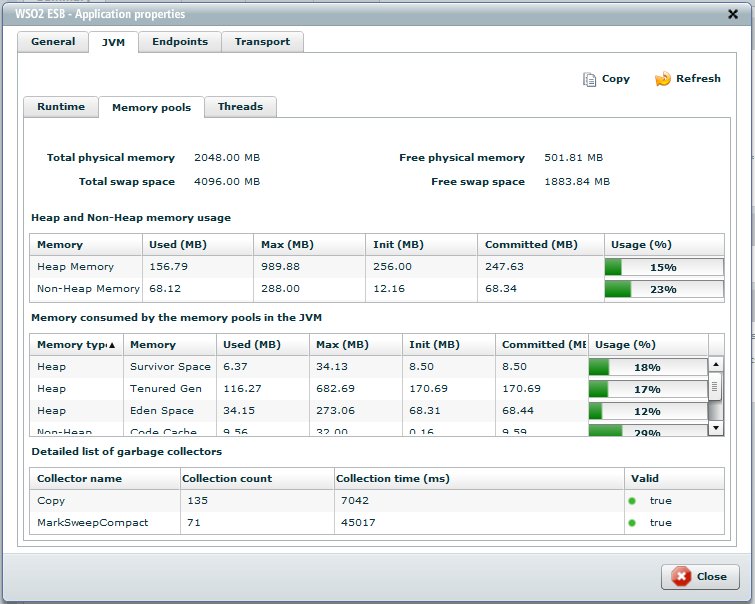Click memory pools scrollbar up arrow
The width and height of the screenshot is (755, 604).
[x=716, y=365]
